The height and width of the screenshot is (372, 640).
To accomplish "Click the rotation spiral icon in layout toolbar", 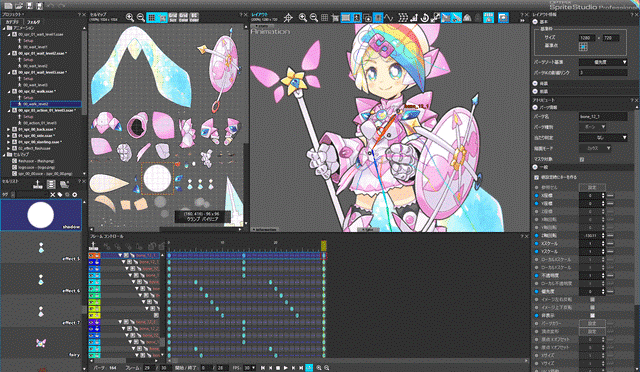I will [424, 18].
